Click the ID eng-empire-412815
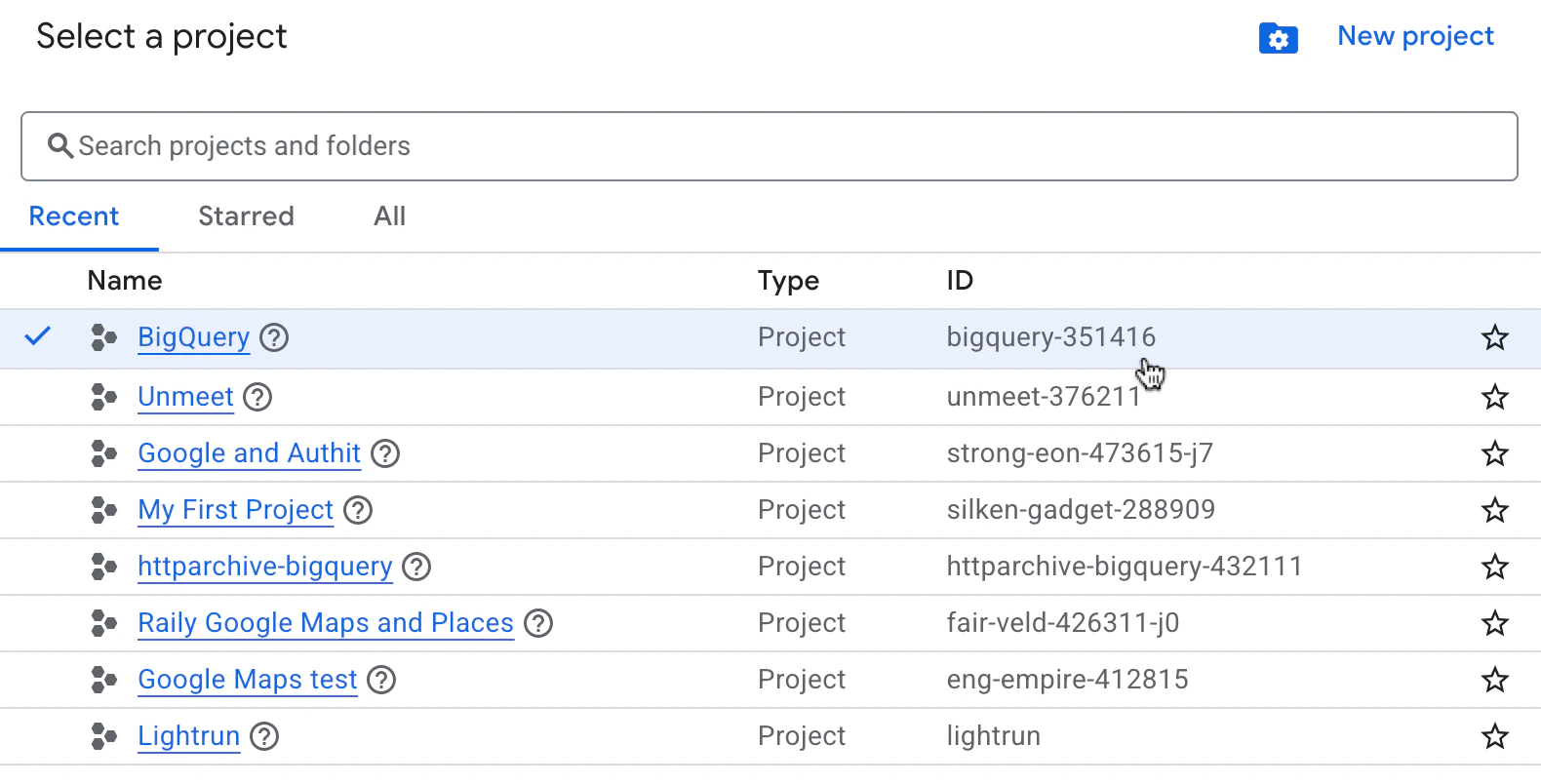The width and height of the screenshot is (1541, 784). tap(1068, 680)
